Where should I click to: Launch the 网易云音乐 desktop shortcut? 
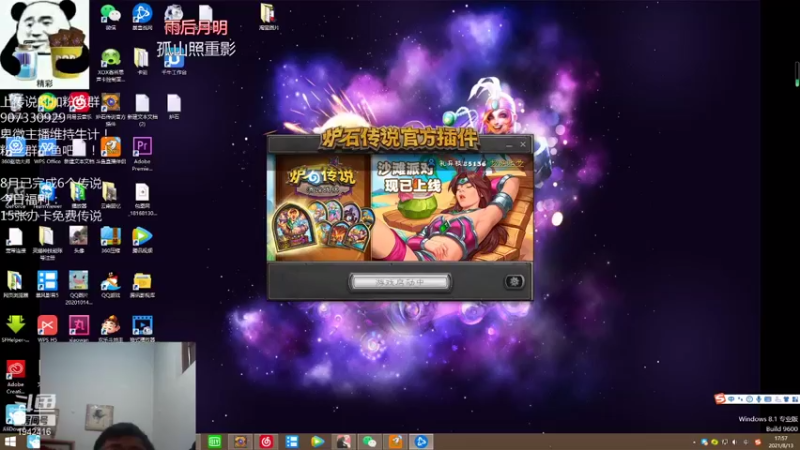coord(79,106)
